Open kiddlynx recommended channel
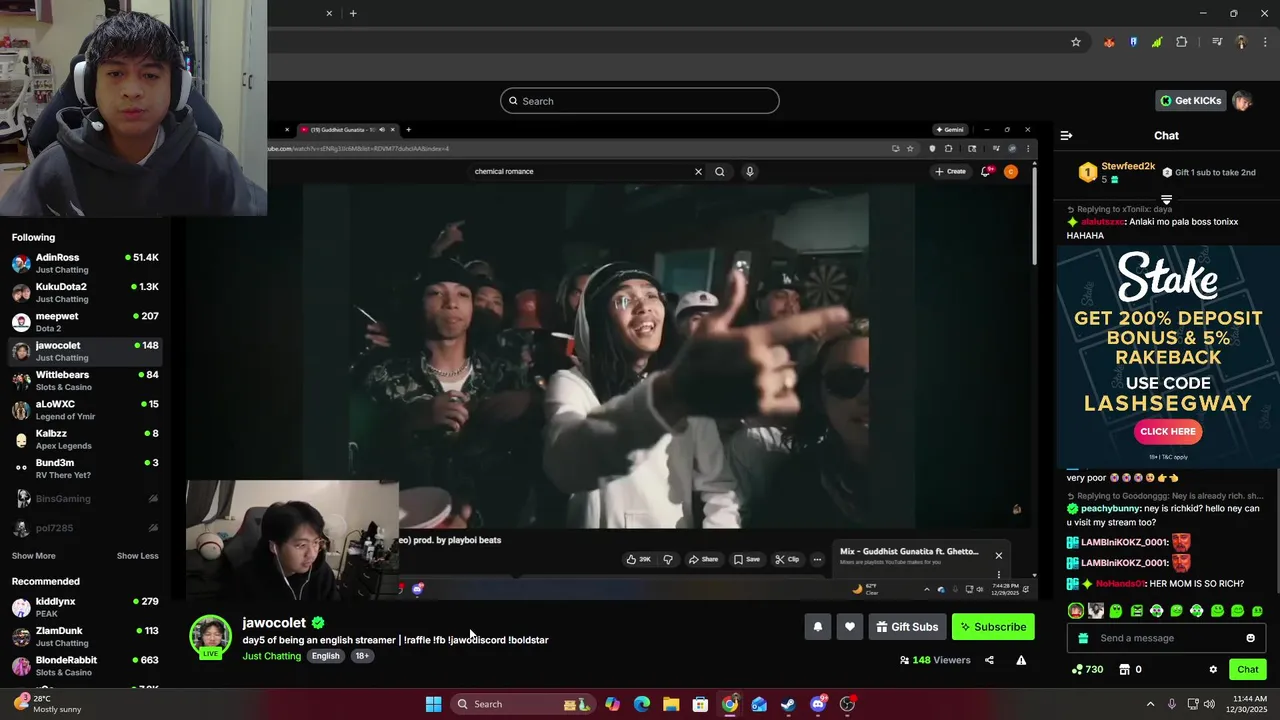The height and width of the screenshot is (720, 1280). coord(86,607)
